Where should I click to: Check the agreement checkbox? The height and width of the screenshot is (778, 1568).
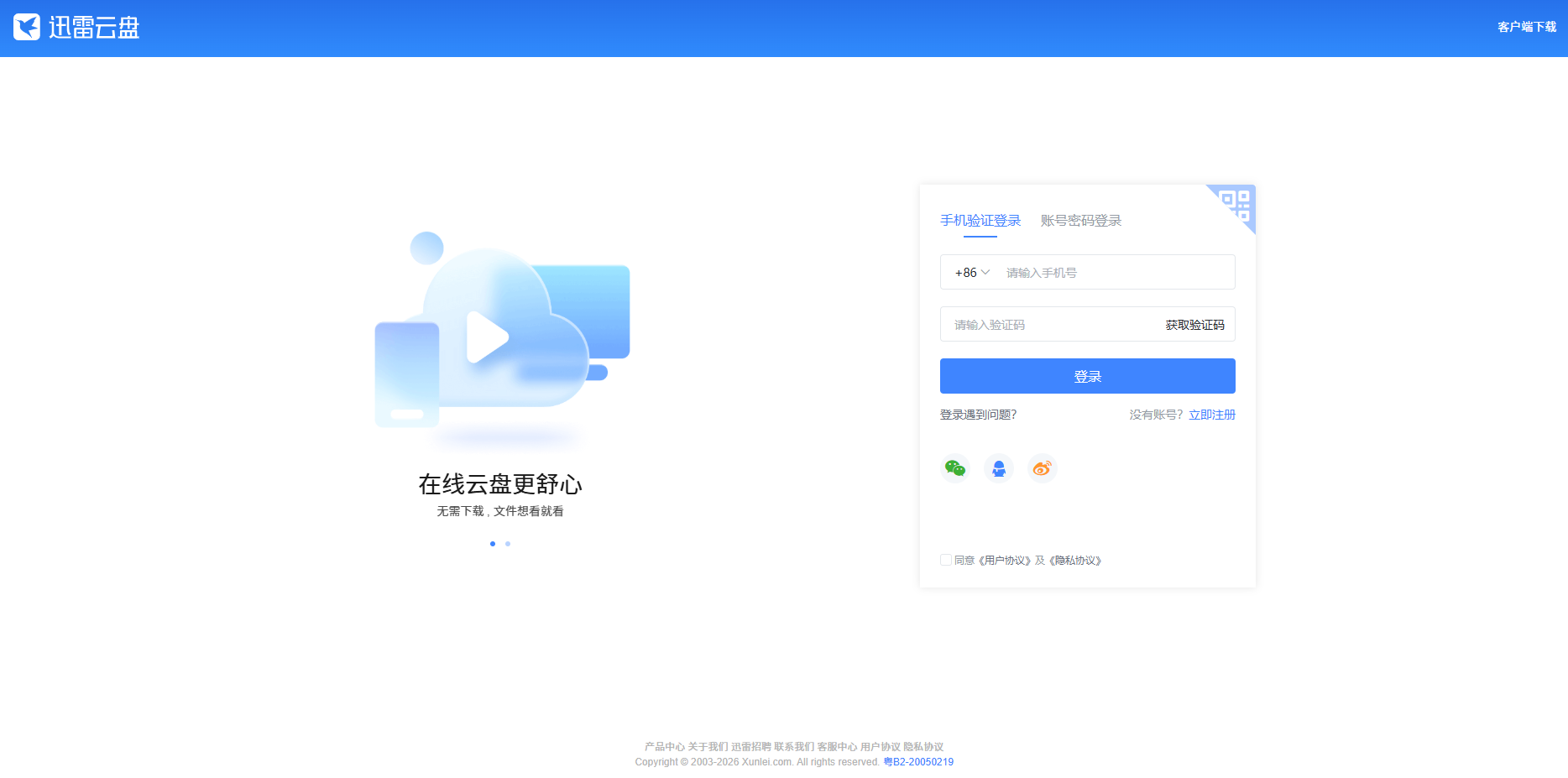point(946,560)
